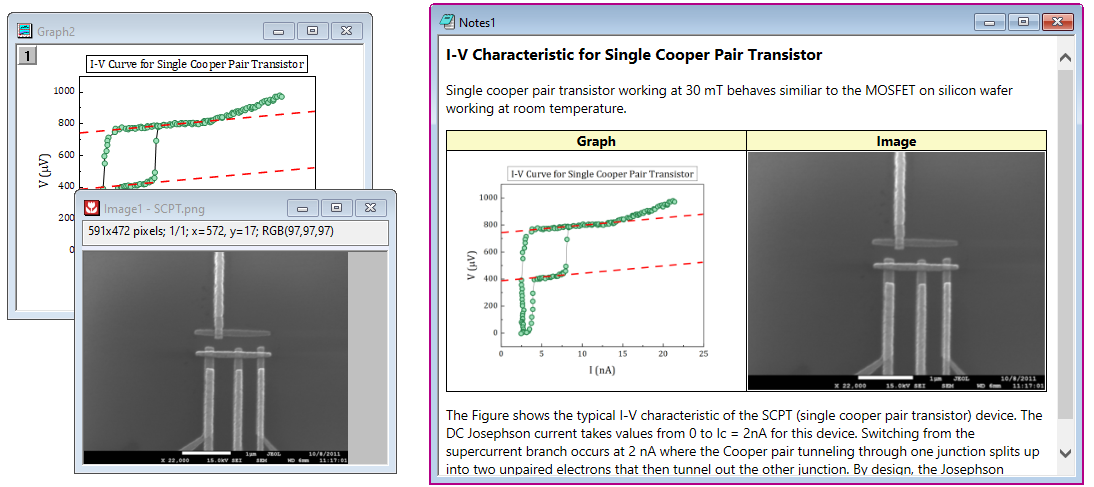Maximize the Image1 - SCPT.png window
1094x487 pixels.
pos(337,208)
